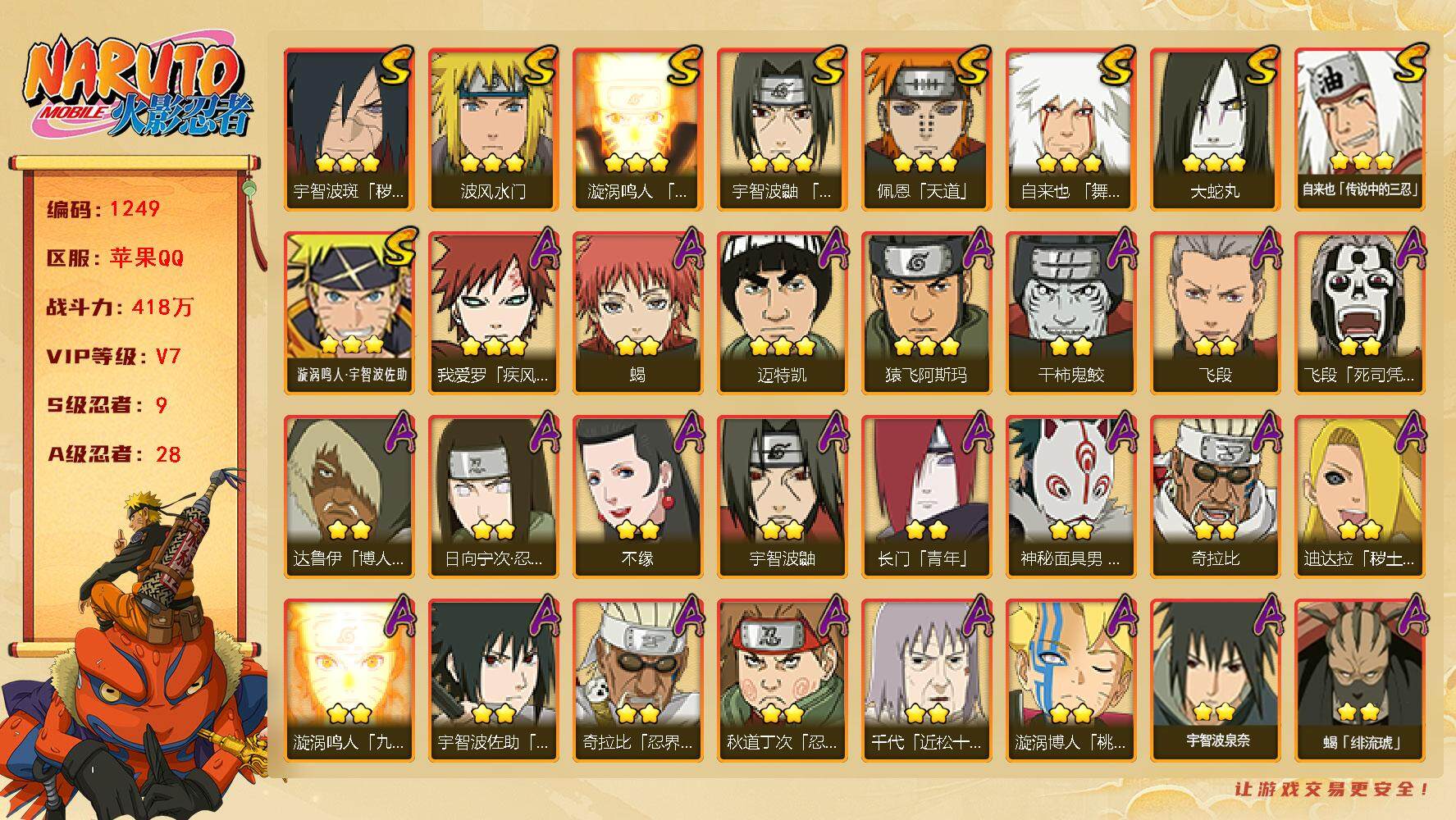1456x820 pixels.
Task: Click the S rank badge on 宇智波斑 card
Action: pos(395,66)
